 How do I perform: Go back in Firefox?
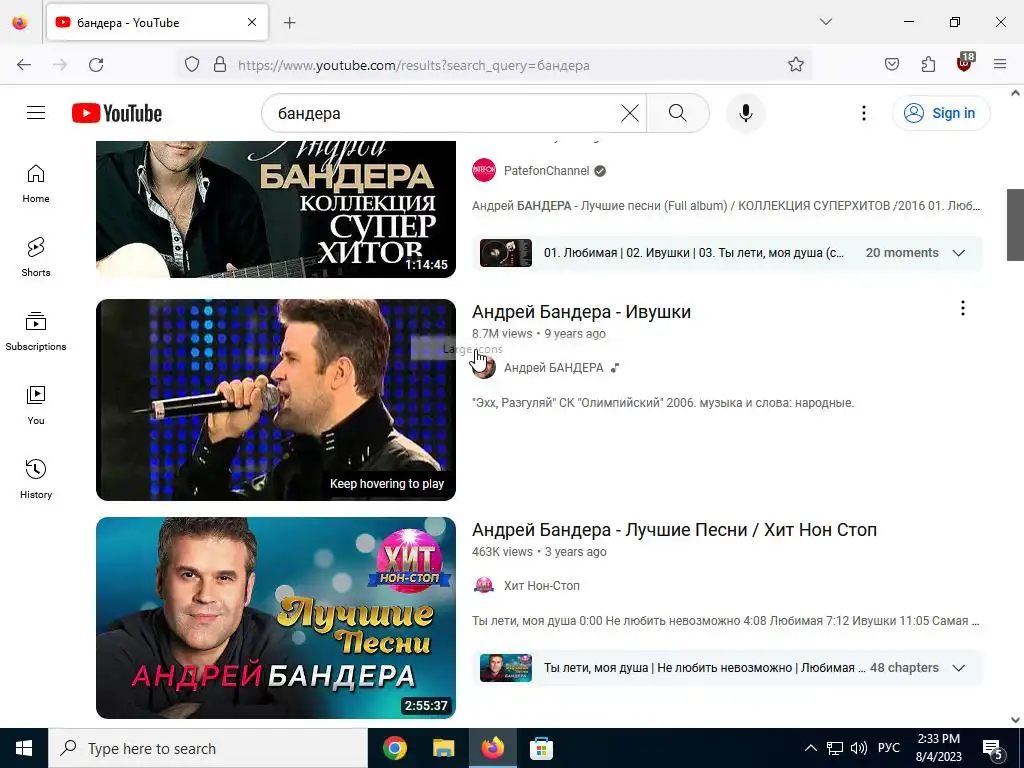pyautogui.click(x=24, y=65)
